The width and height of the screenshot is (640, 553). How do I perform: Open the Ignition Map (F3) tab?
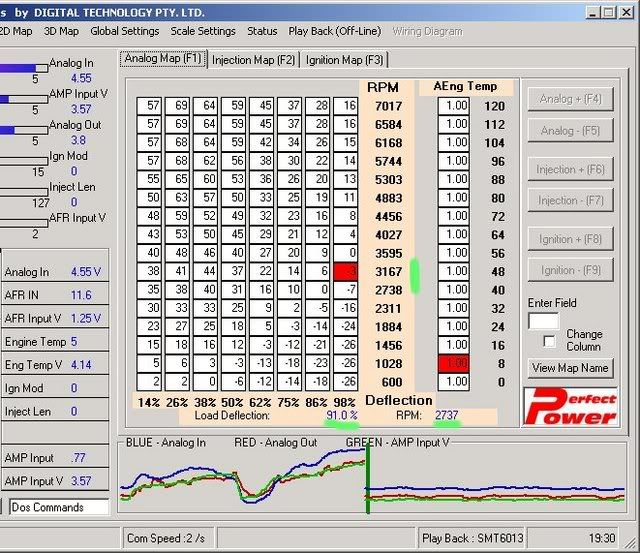(x=343, y=60)
